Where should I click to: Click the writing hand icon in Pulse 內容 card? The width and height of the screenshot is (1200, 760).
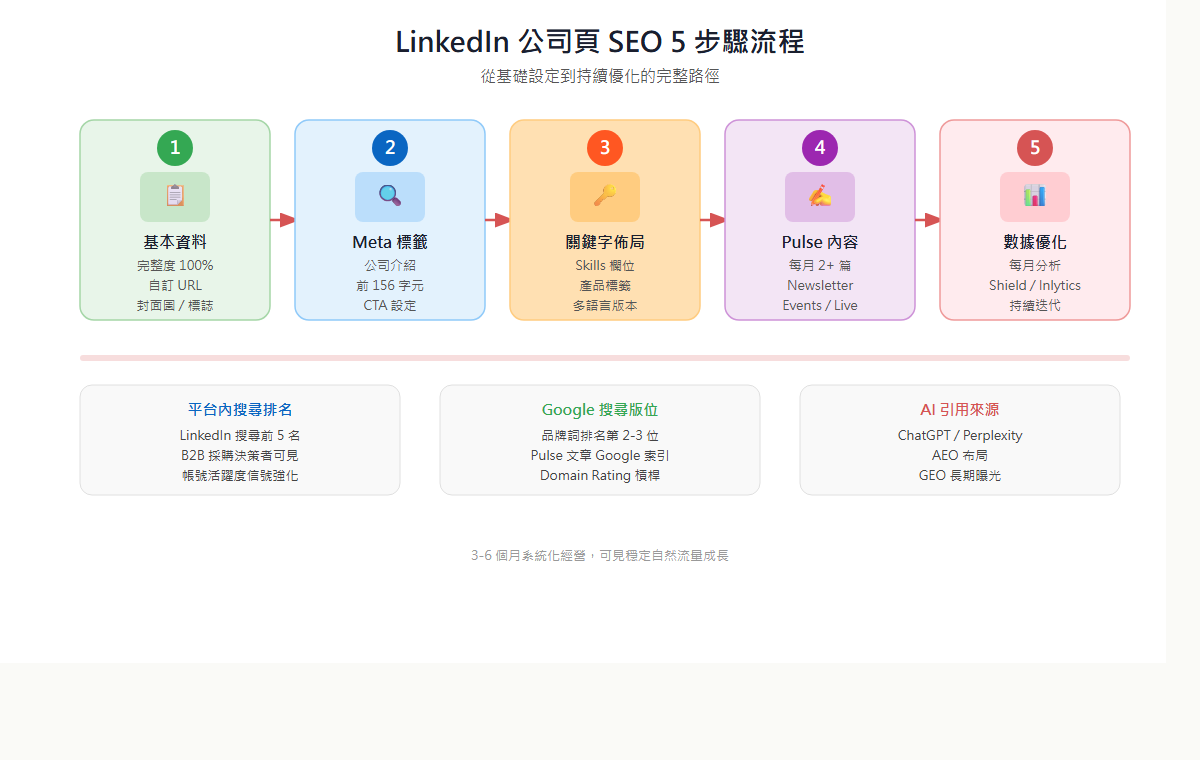820,196
